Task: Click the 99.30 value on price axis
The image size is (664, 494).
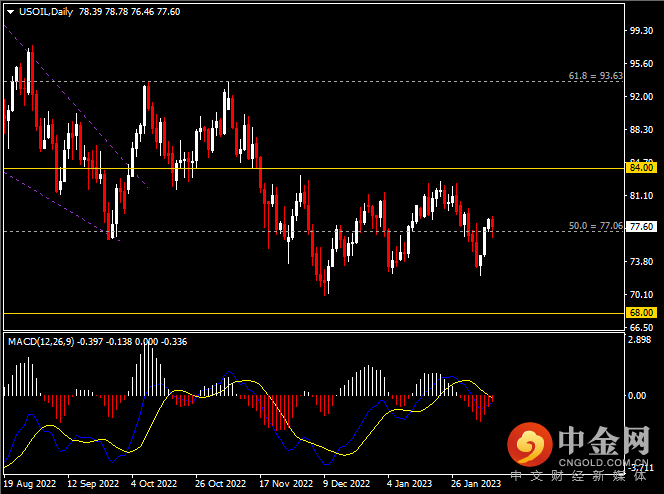Action: pyautogui.click(x=640, y=31)
